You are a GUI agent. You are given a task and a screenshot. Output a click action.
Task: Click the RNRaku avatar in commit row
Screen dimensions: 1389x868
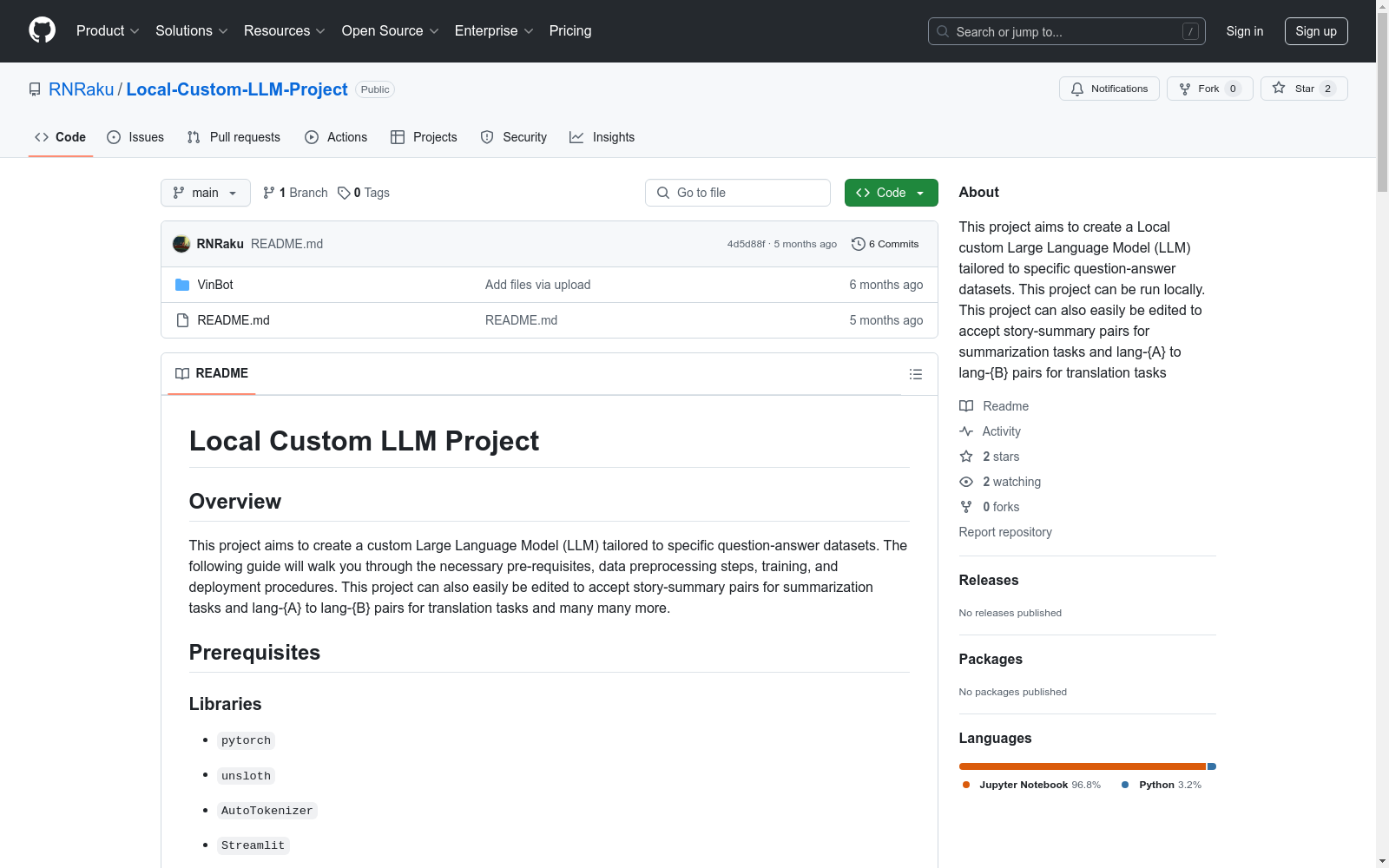181,244
